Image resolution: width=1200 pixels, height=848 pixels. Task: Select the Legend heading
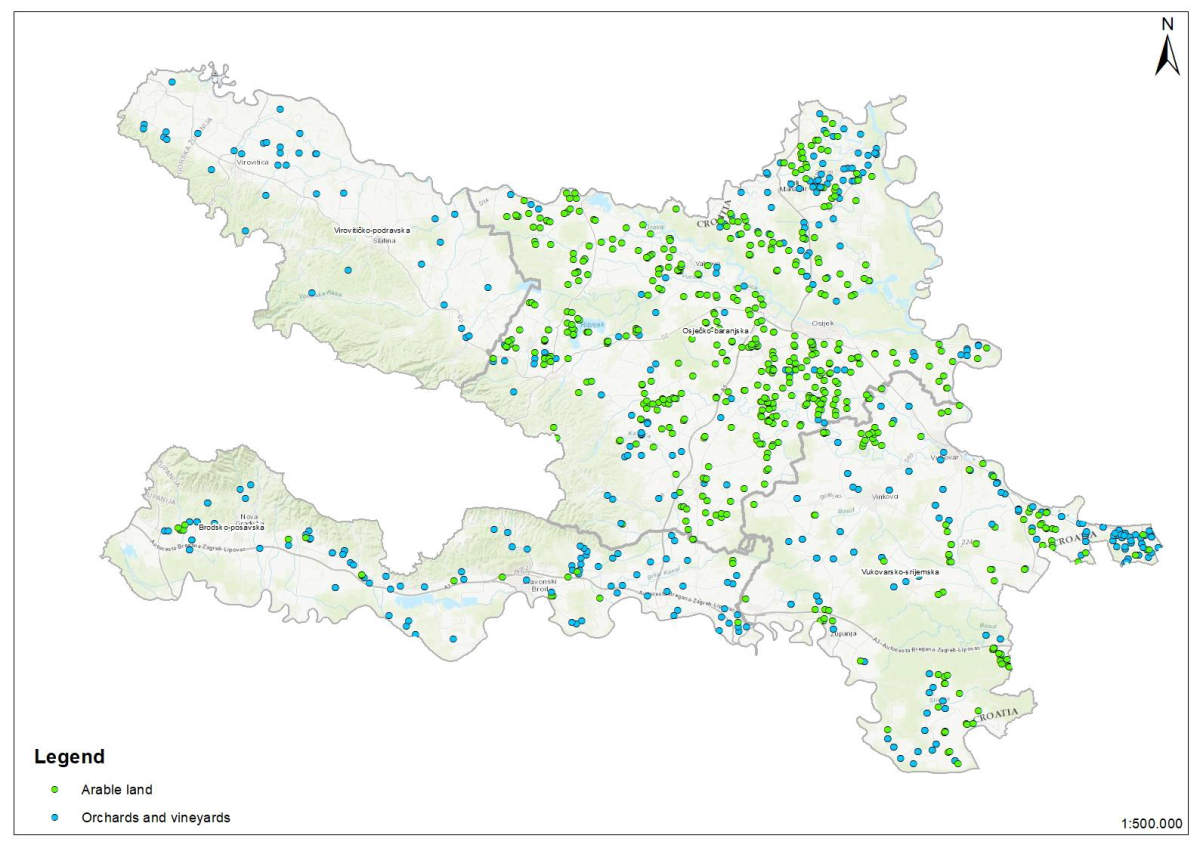click(69, 757)
